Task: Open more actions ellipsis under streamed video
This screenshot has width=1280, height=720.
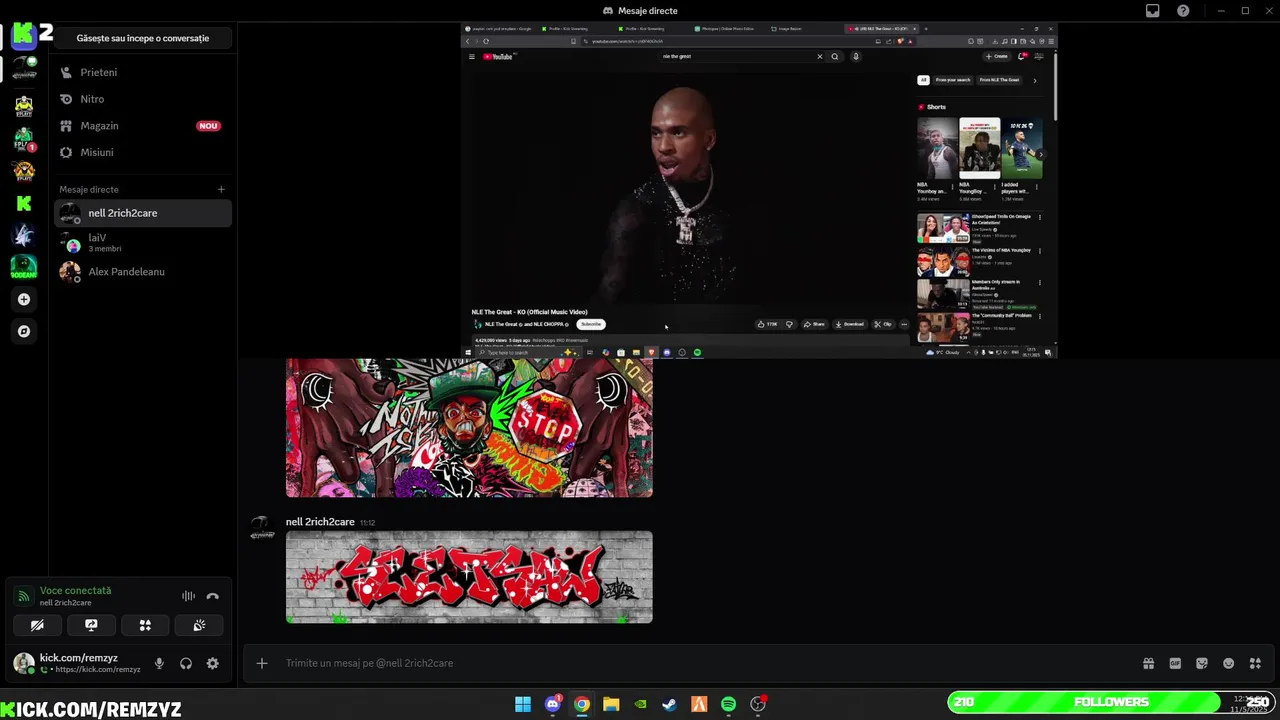Action: (x=904, y=324)
